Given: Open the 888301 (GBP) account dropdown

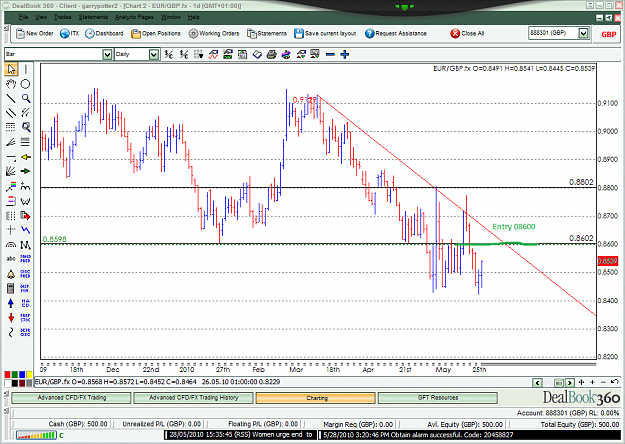Looking at the screenshot, I should [584, 33].
